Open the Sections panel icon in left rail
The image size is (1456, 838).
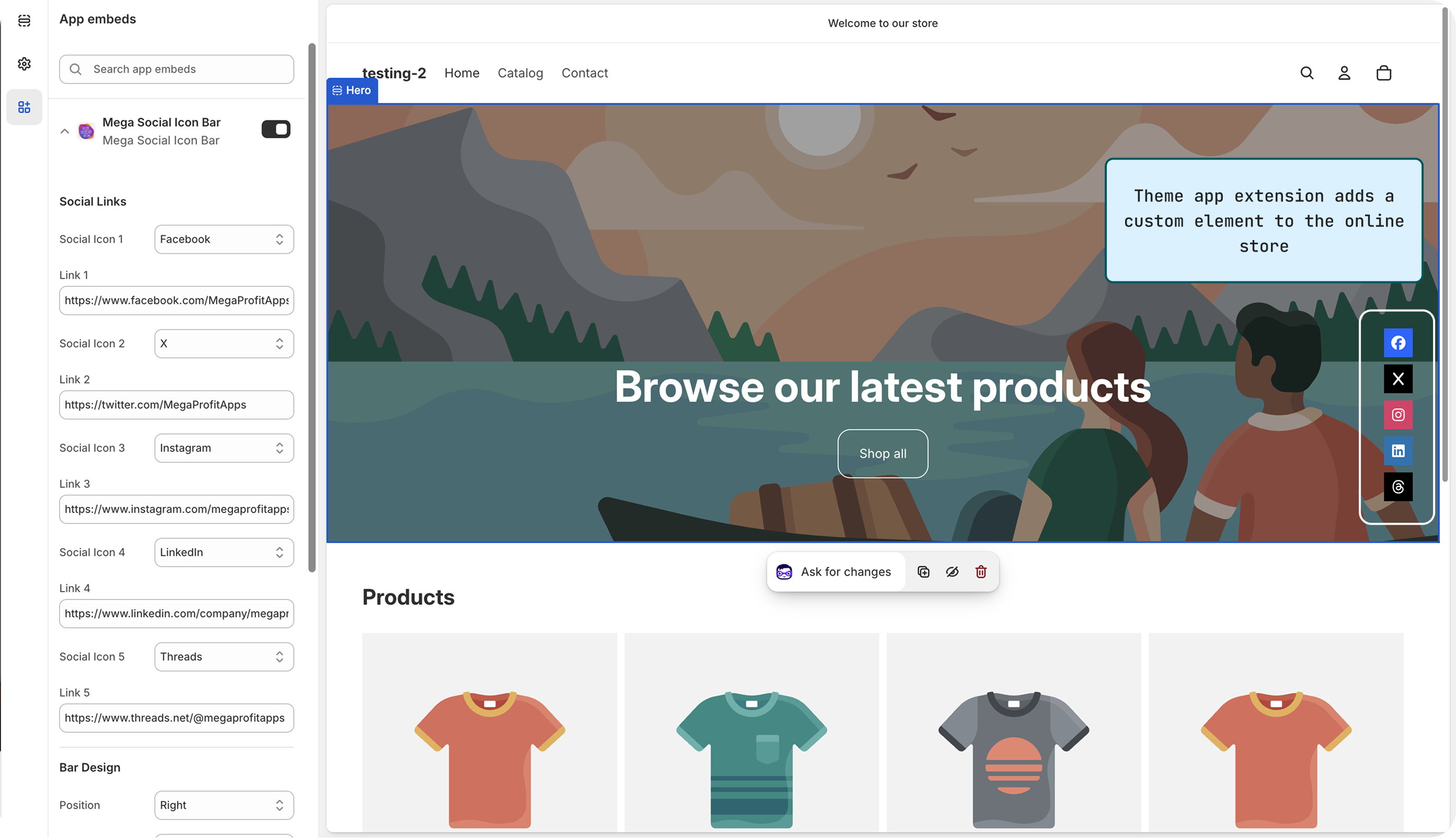[24, 21]
